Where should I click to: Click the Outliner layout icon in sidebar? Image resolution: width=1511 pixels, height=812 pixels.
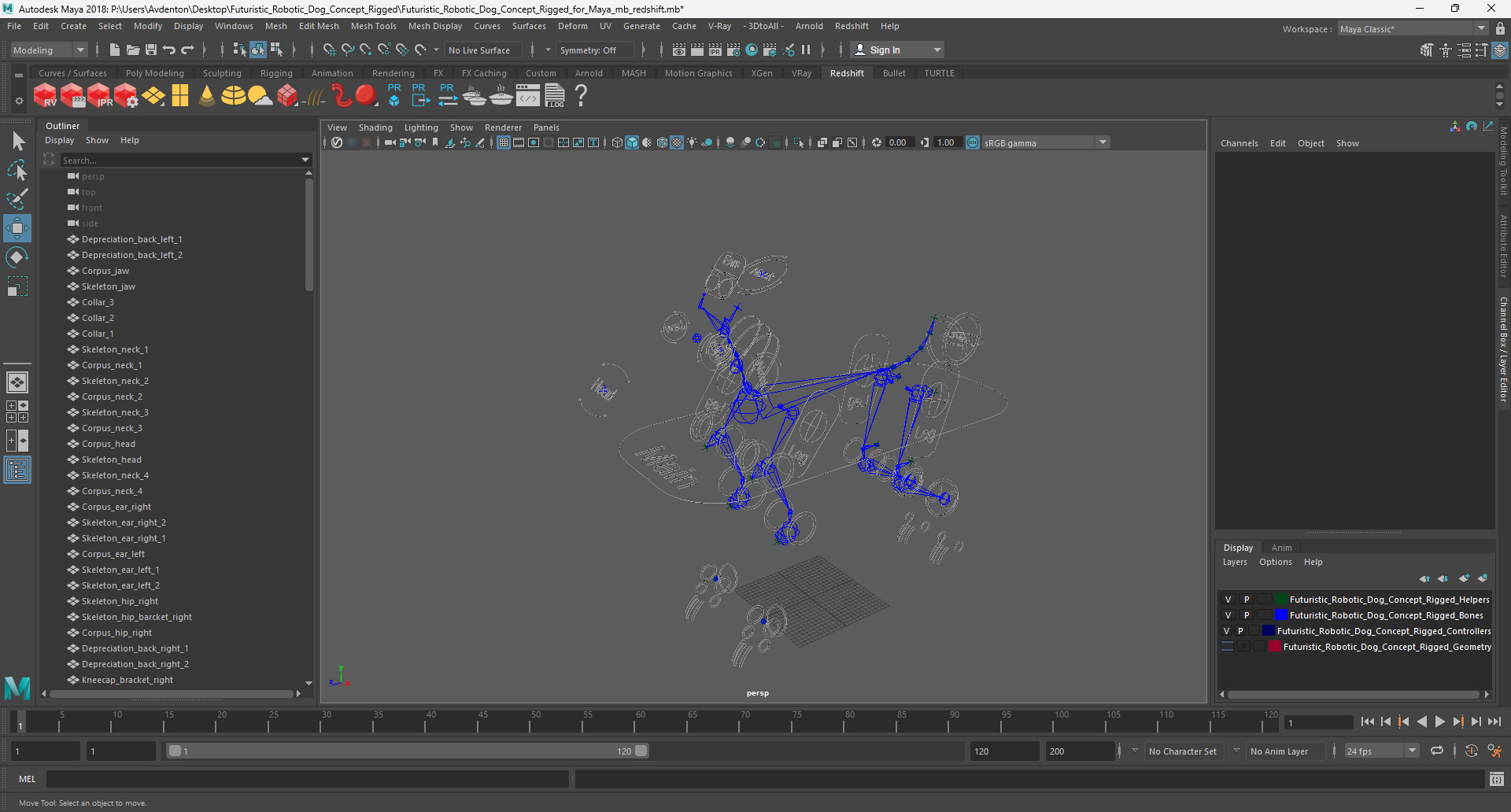(17, 471)
